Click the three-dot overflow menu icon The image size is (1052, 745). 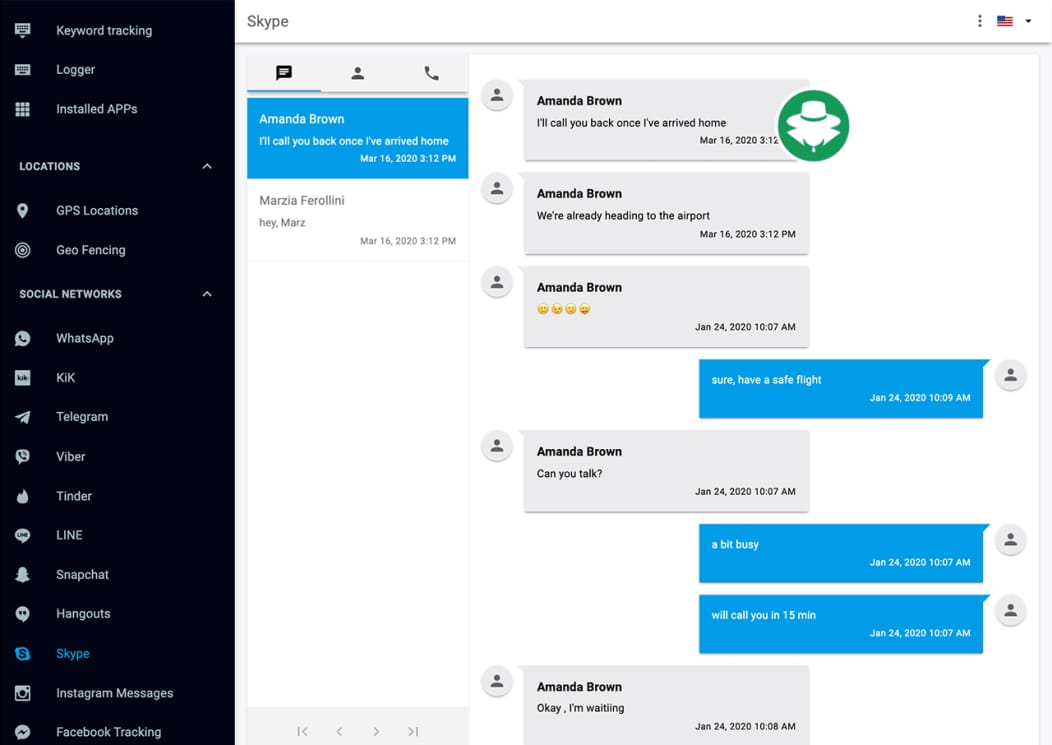(980, 20)
